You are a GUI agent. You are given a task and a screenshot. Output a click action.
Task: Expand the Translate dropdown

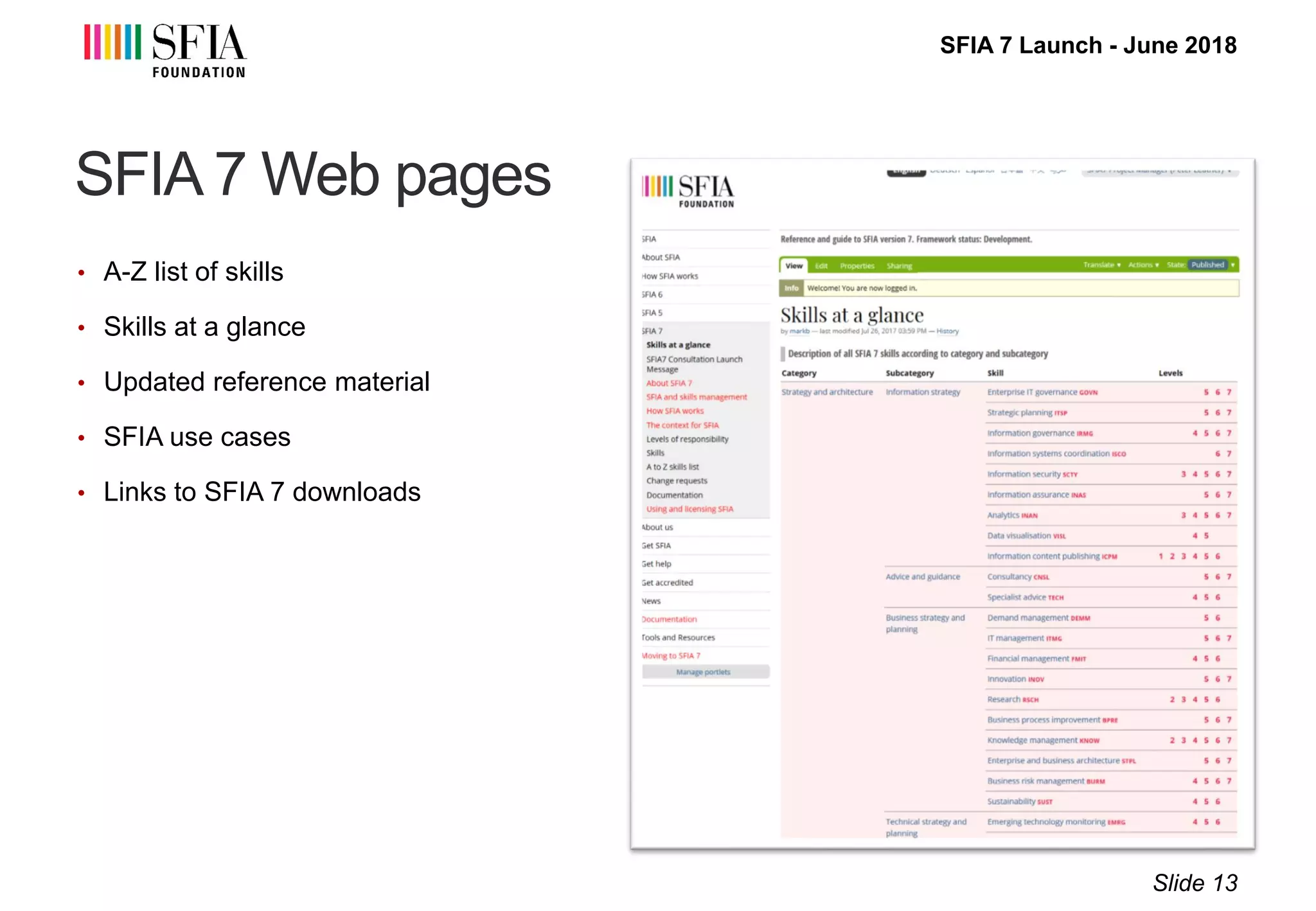pyautogui.click(x=1101, y=265)
